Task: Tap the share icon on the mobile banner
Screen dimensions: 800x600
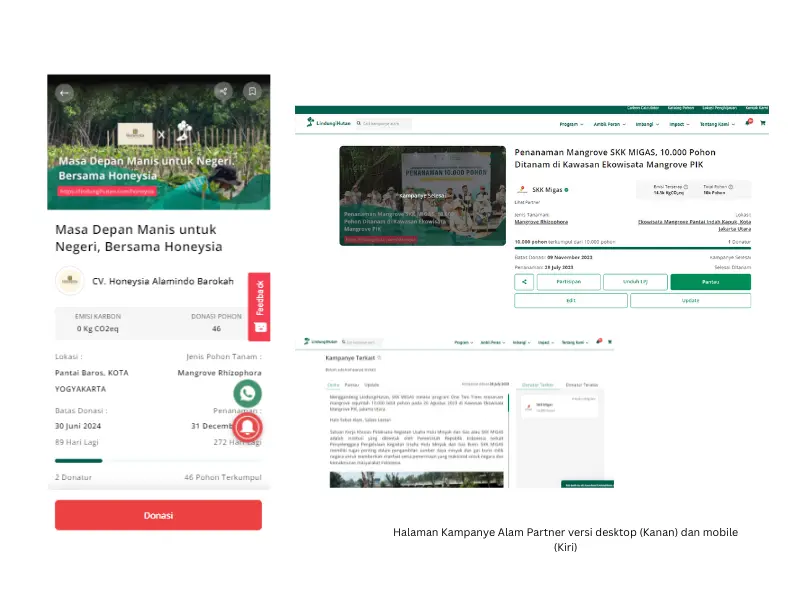Action: [223, 92]
